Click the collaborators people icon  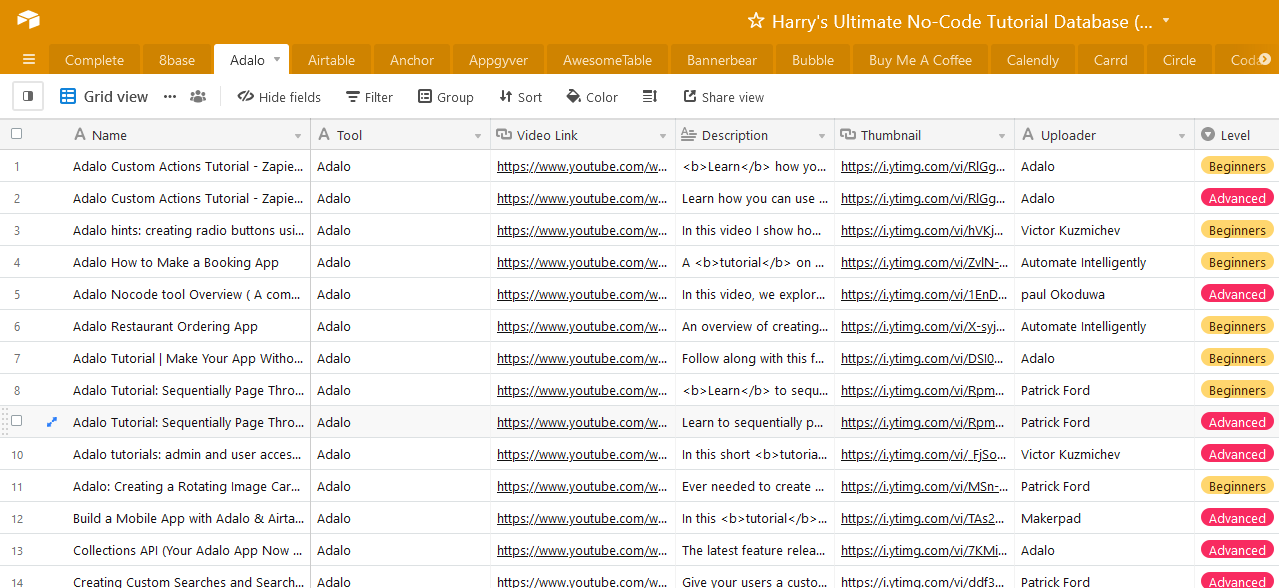pyautogui.click(x=198, y=97)
